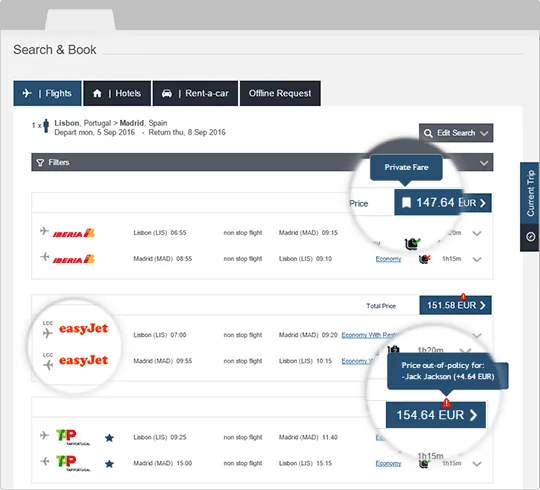The width and height of the screenshot is (540, 490).
Task: Choose the 151.58 EUR easyJet fare
Action: [455, 305]
